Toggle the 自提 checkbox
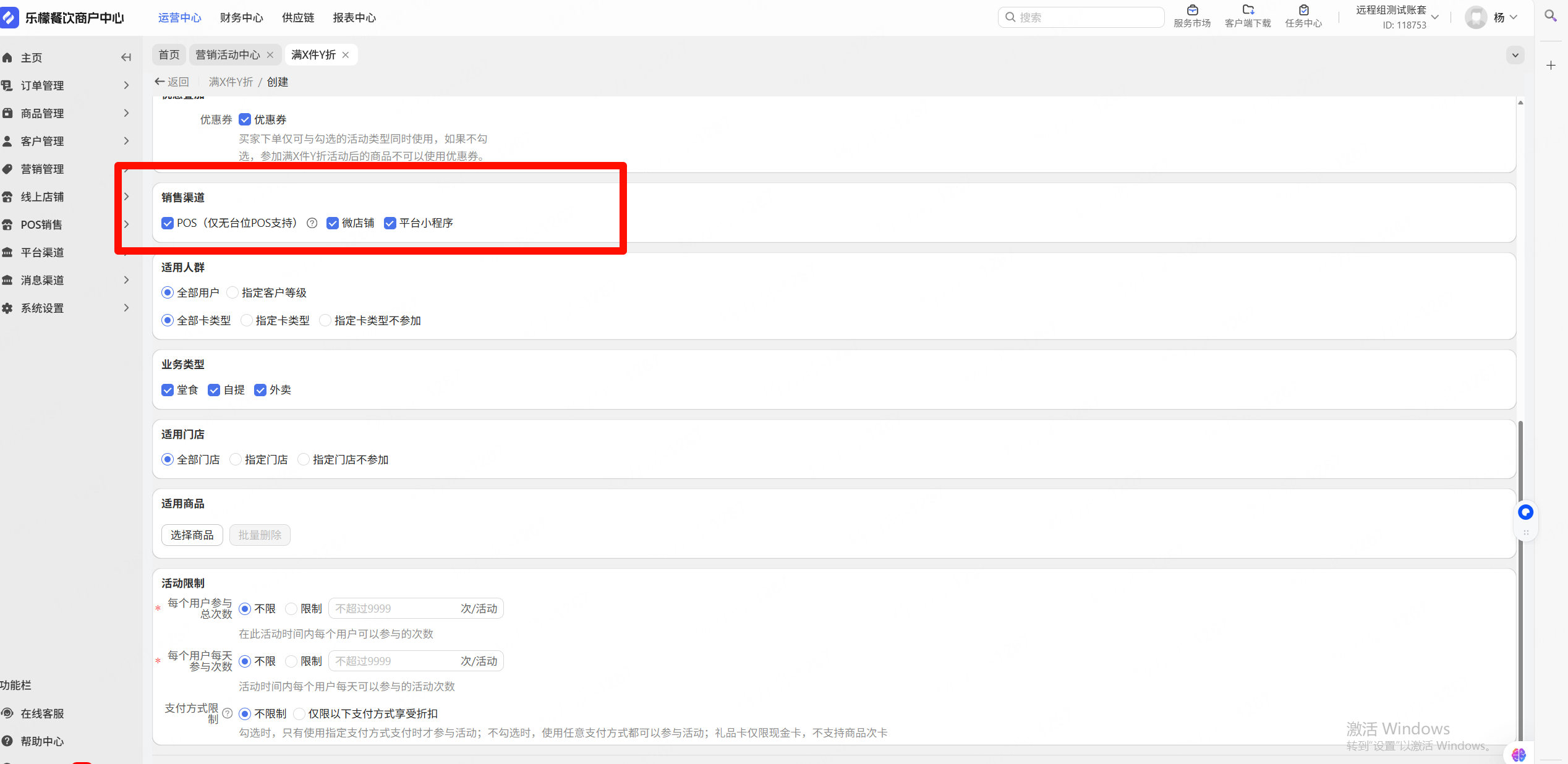This screenshot has width=1568, height=764. click(x=214, y=390)
